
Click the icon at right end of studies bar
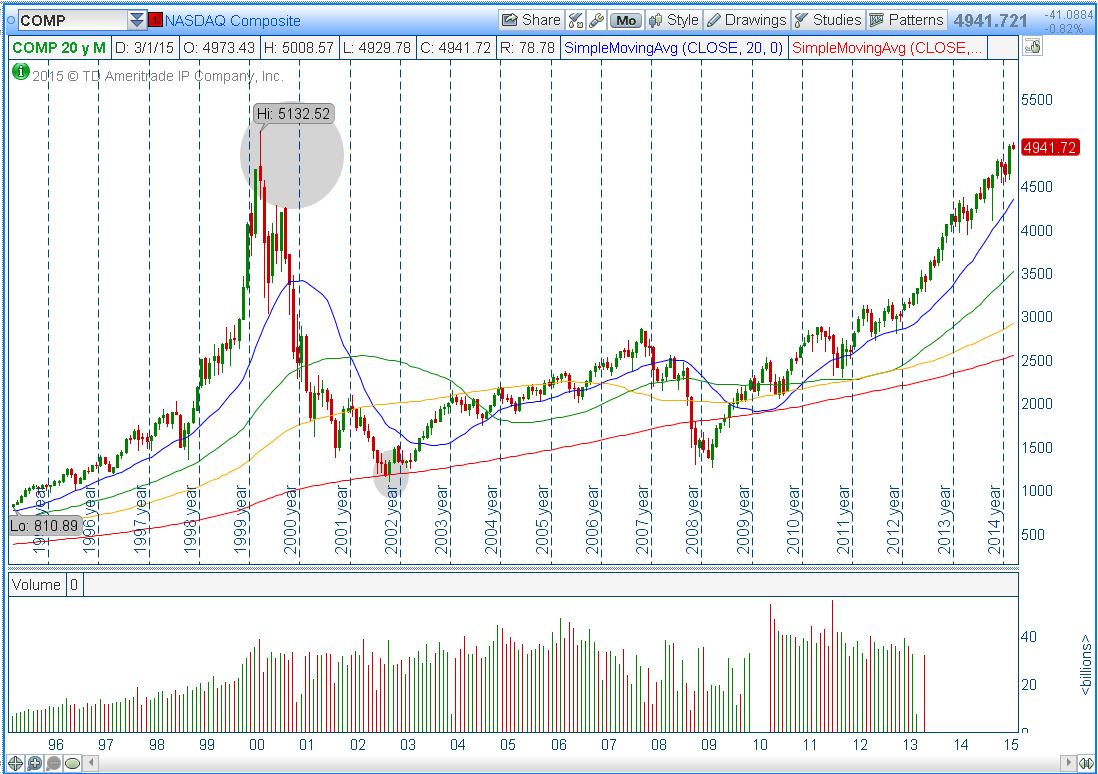(x=1033, y=47)
